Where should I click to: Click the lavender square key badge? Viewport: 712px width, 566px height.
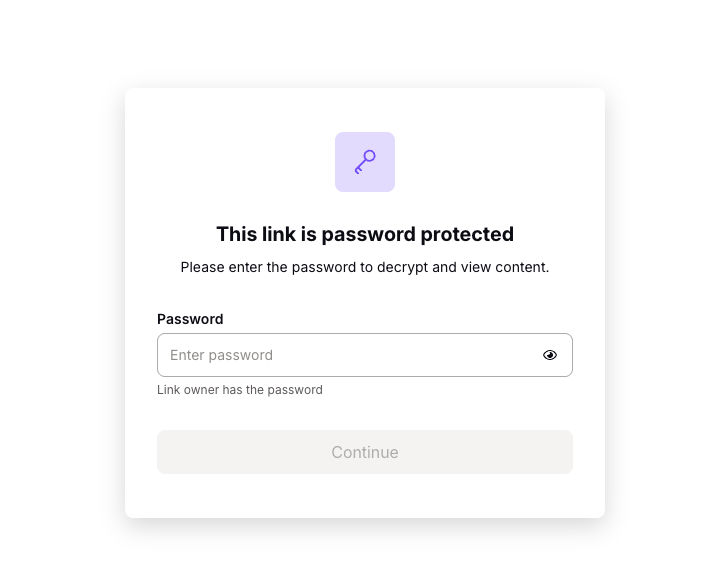pyautogui.click(x=365, y=162)
